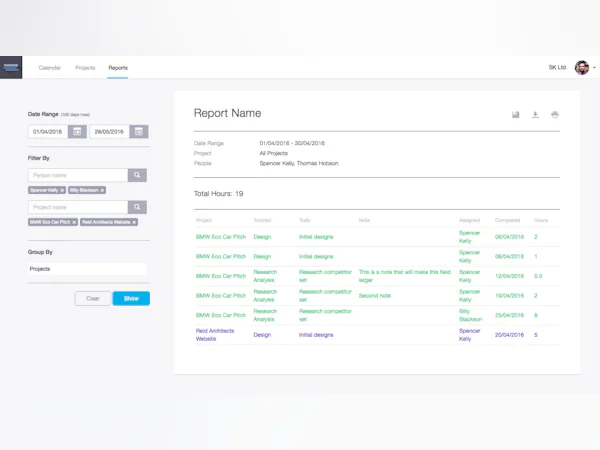Screen dimensions: 600x450
Task: Click the user avatar picture
Action: point(582,68)
